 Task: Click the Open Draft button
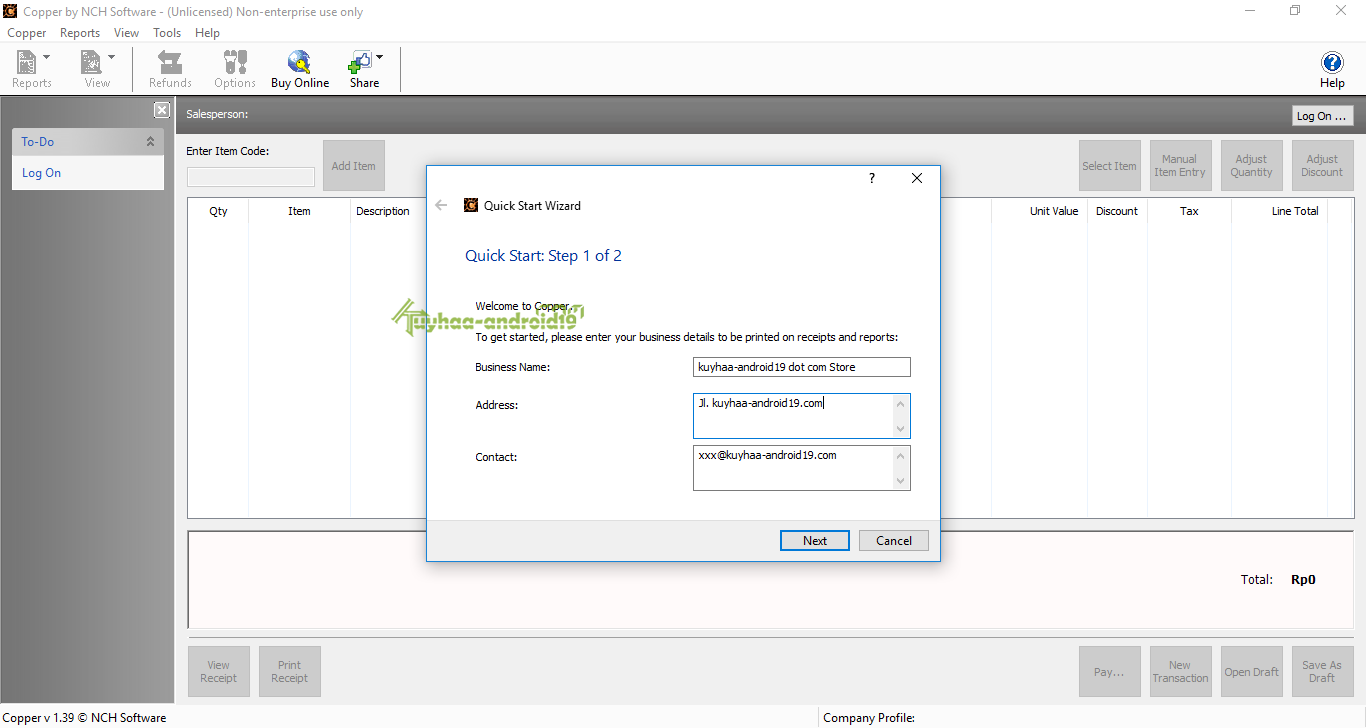coord(1251,672)
